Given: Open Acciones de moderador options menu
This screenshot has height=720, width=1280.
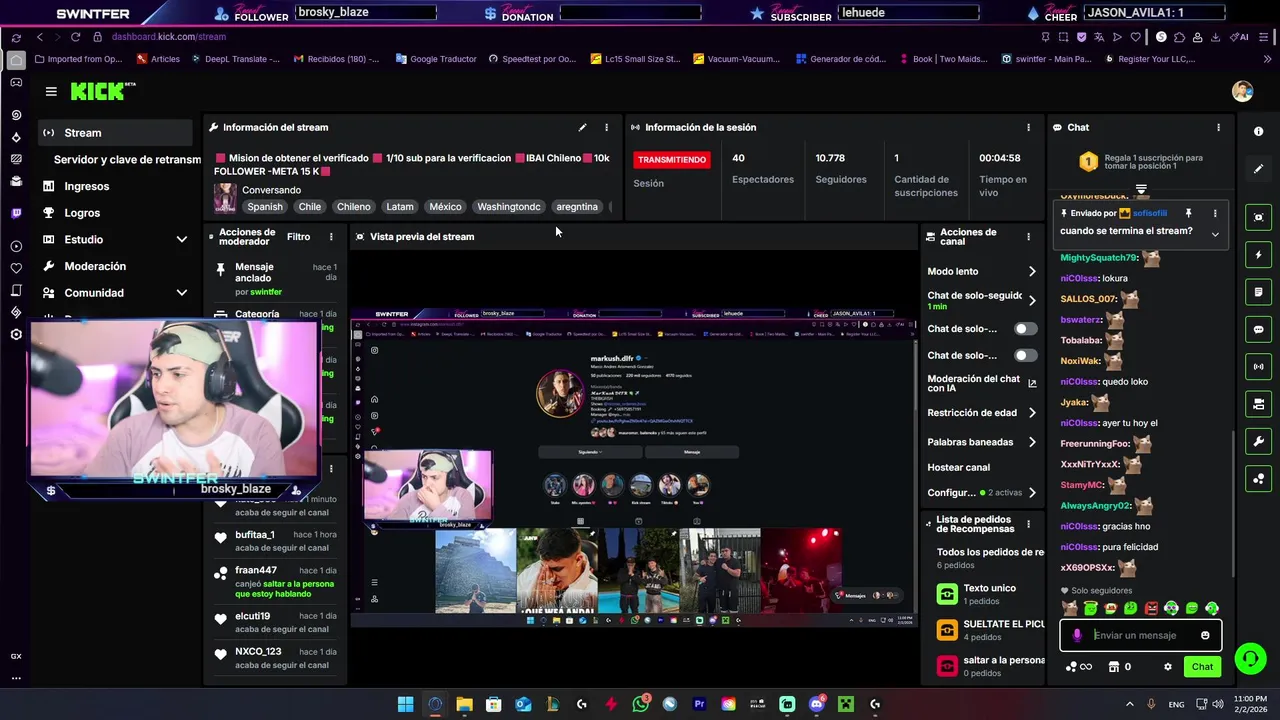Looking at the screenshot, I should [x=331, y=237].
